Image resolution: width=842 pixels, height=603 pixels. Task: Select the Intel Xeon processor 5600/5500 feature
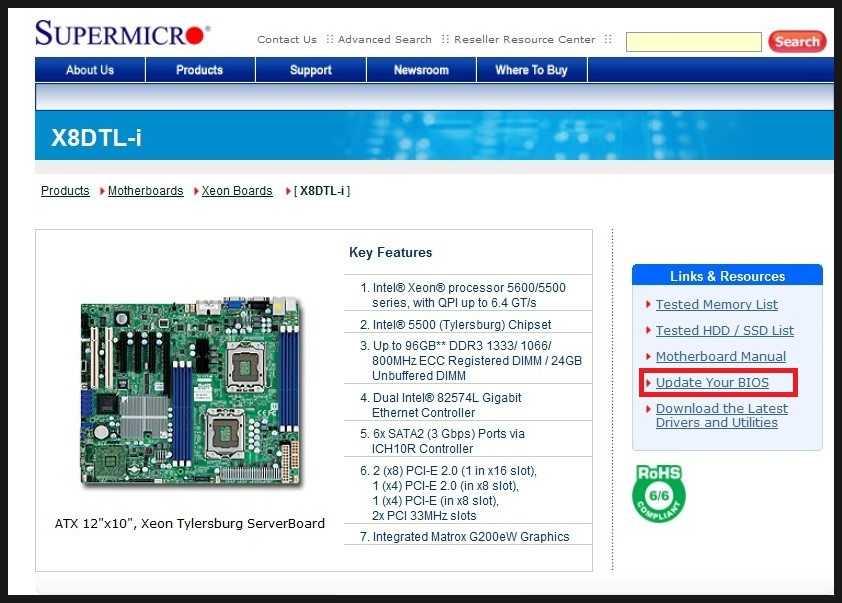463,295
